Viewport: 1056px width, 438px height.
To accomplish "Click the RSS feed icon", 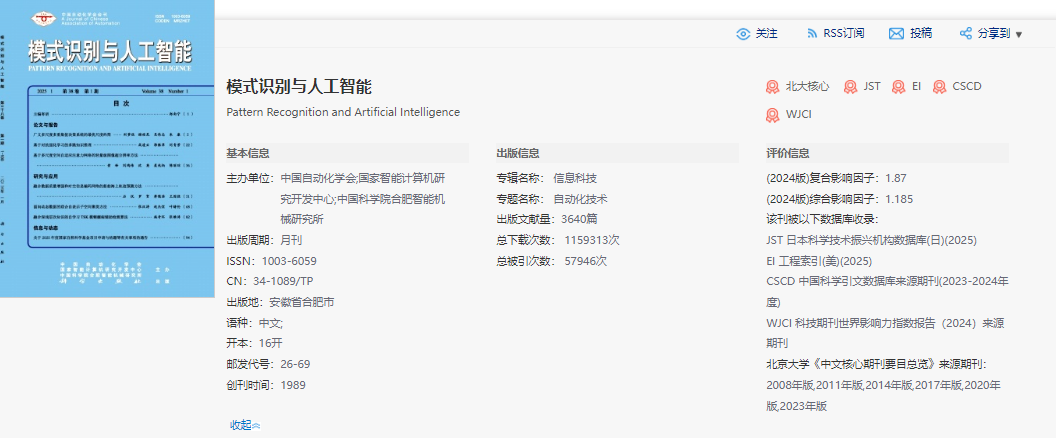I will (x=812, y=34).
